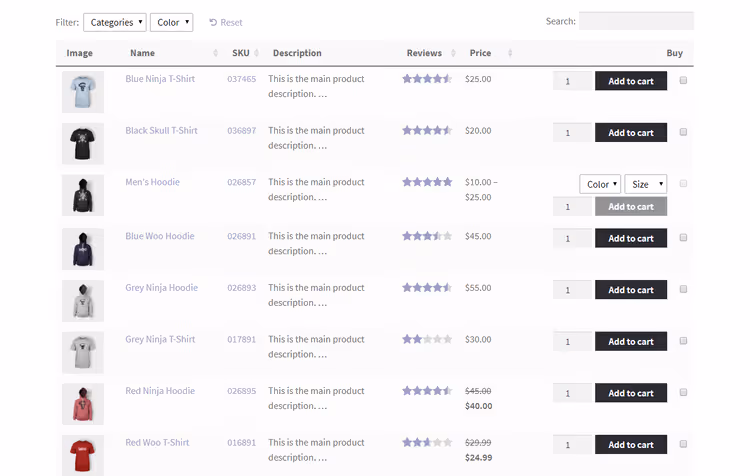This screenshot has height=476, width=750.
Task: Click the star rating for Red Woo T-Shirt
Action: pos(427,443)
